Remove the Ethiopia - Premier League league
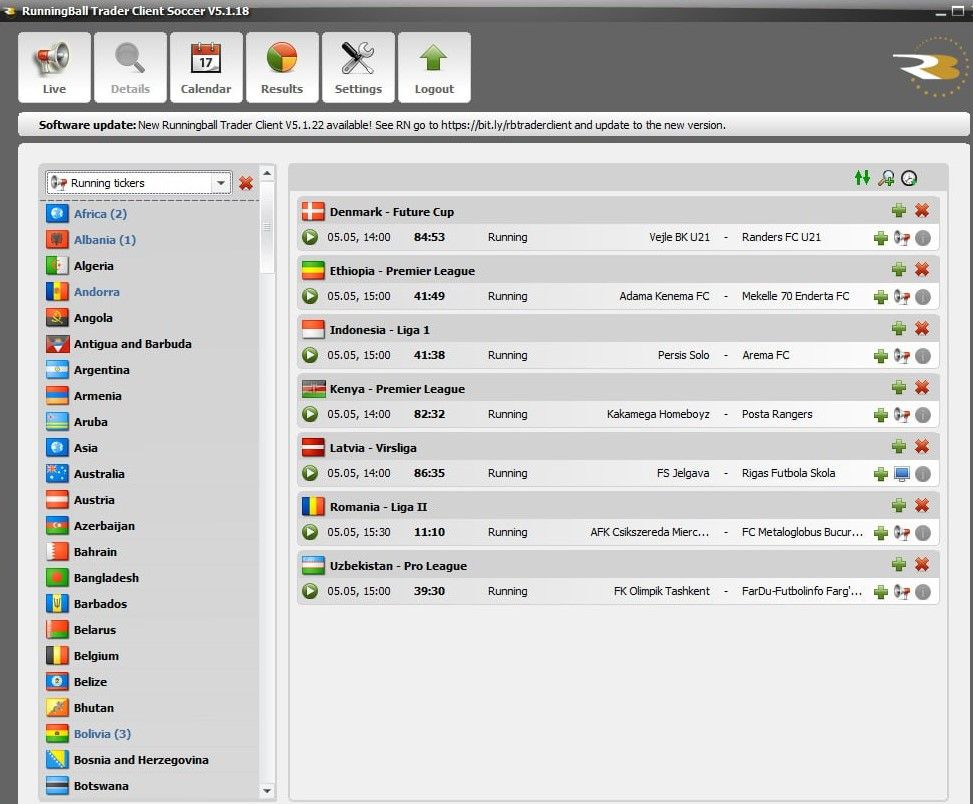973x804 pixels. coord(922,270)
